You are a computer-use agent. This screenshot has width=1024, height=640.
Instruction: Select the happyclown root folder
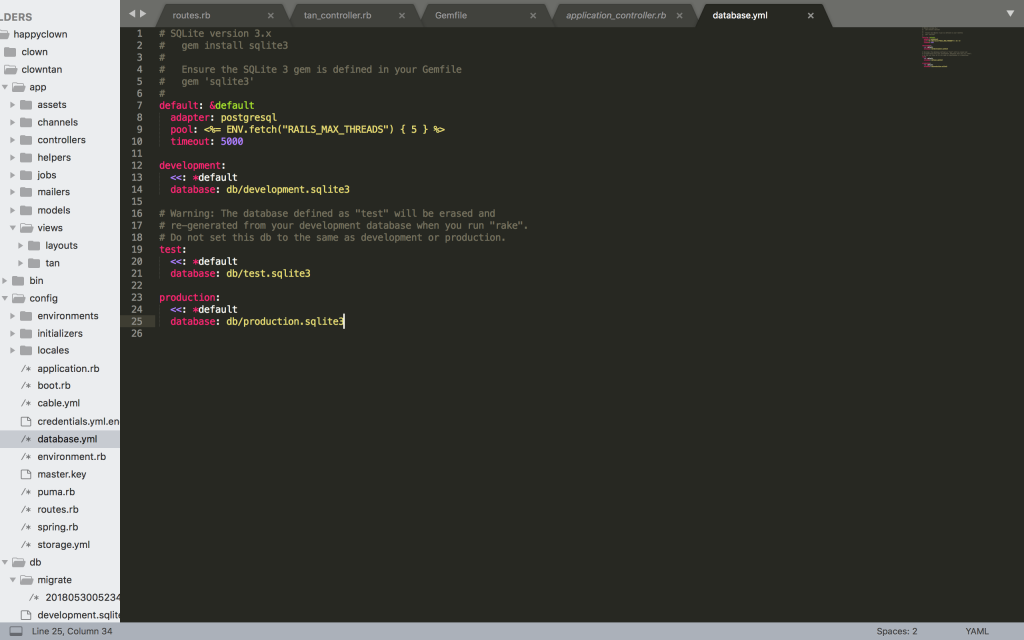40,34
